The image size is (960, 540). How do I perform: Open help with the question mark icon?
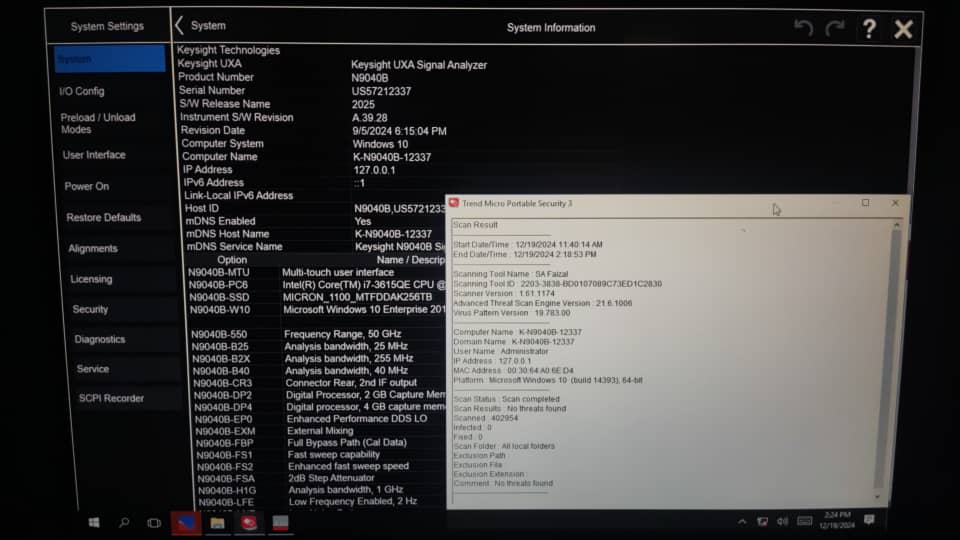869,28
